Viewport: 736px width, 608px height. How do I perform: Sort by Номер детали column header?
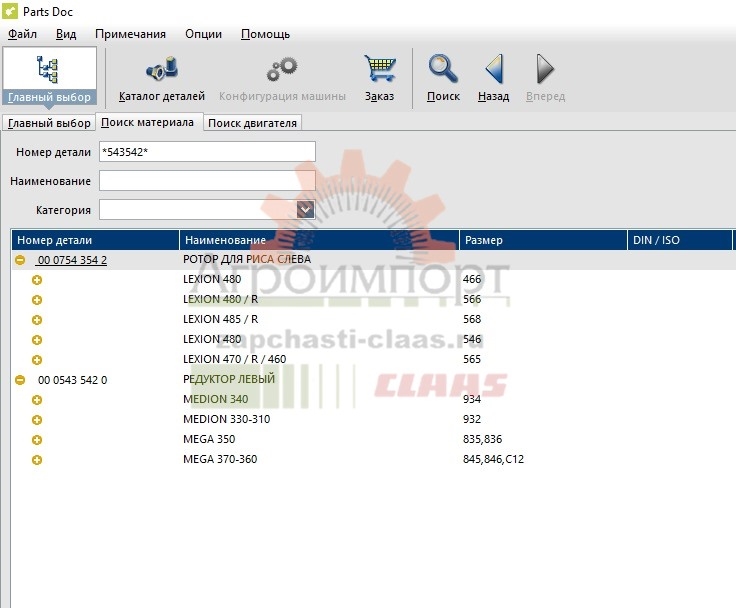click(96, 240)
